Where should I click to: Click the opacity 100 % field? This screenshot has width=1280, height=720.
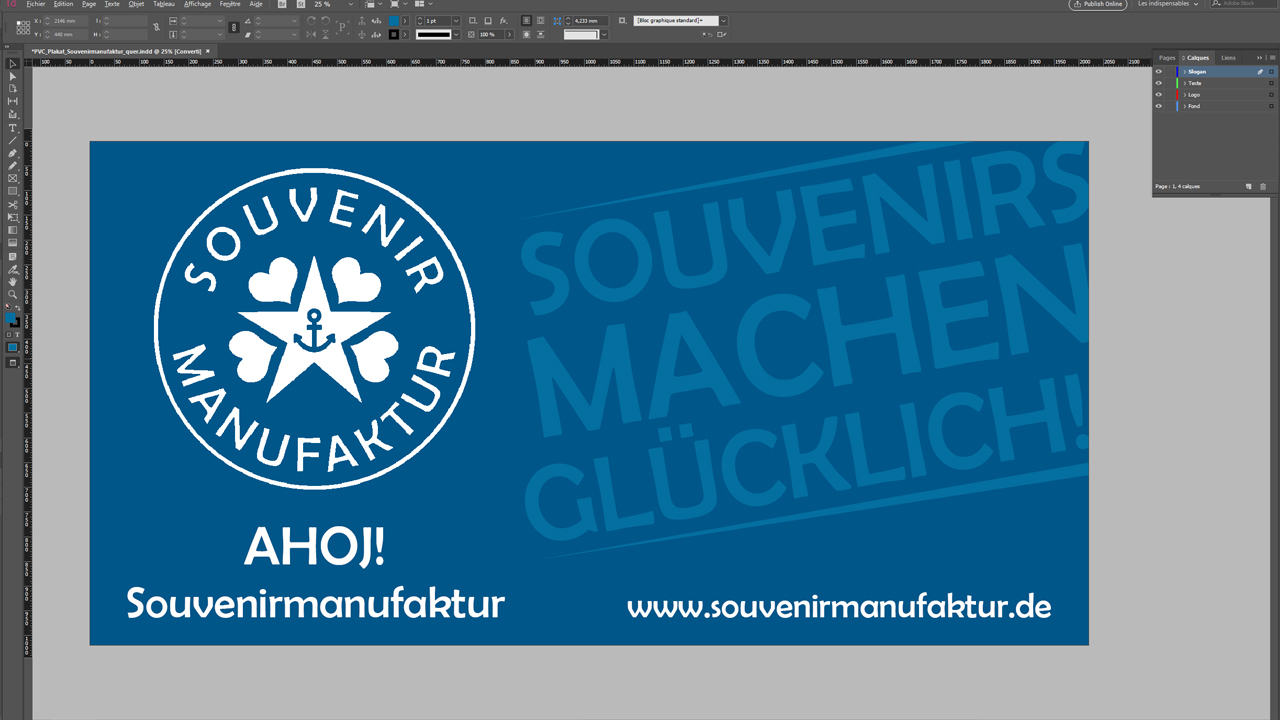(492, 35)
